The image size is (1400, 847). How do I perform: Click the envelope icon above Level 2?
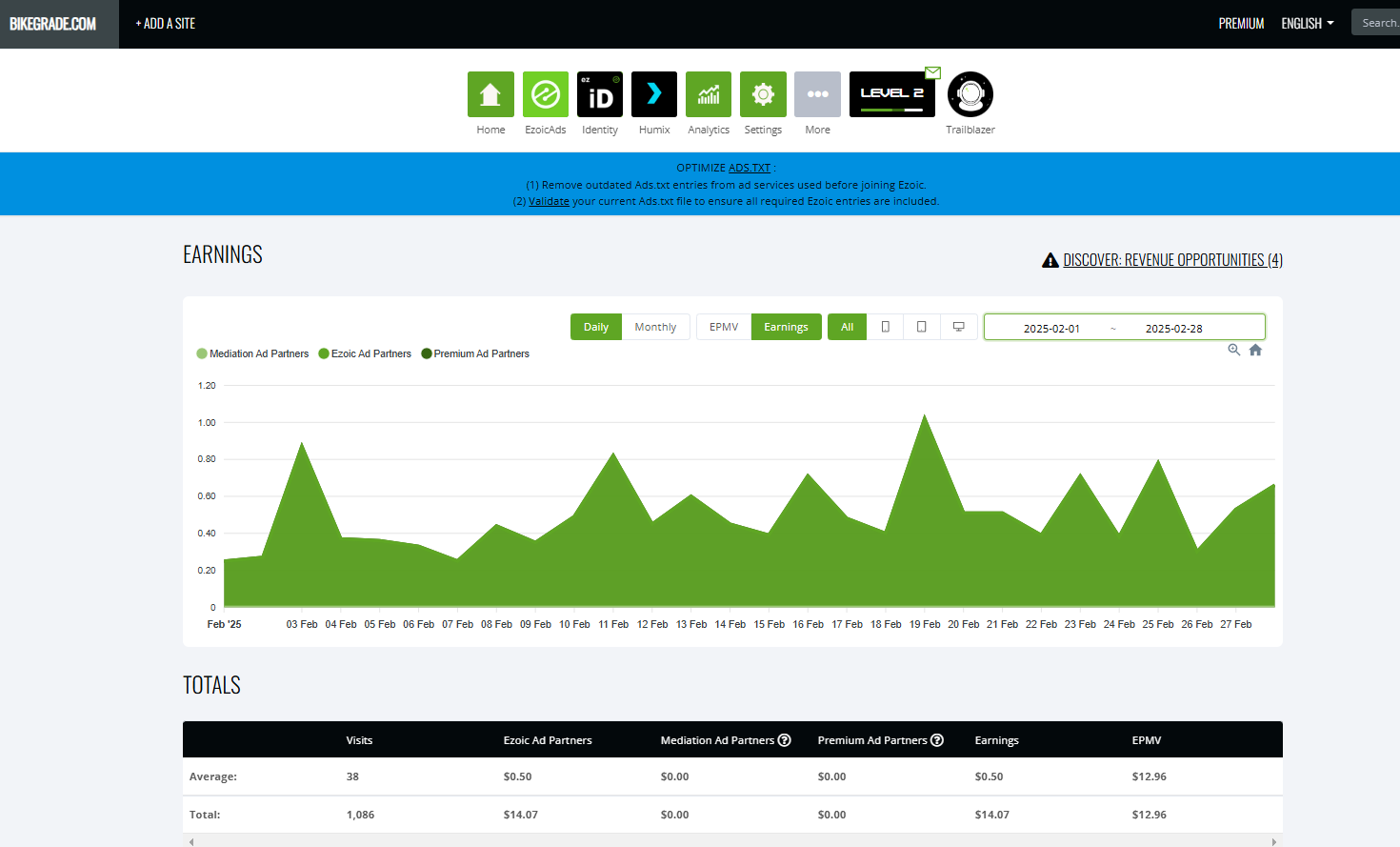pyautogui.click(x=933, y=72)
